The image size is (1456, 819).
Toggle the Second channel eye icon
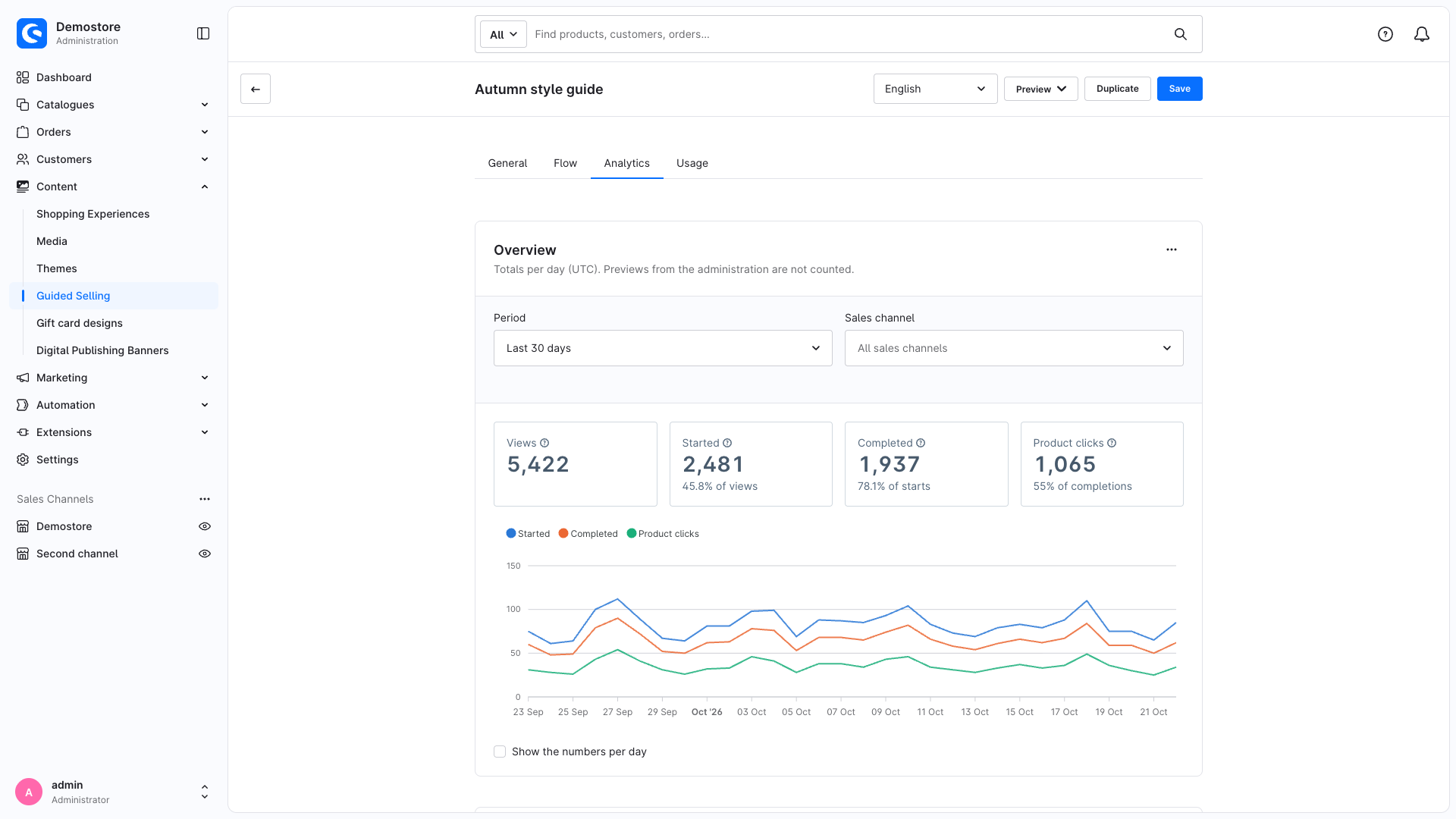tap(205, 554)
